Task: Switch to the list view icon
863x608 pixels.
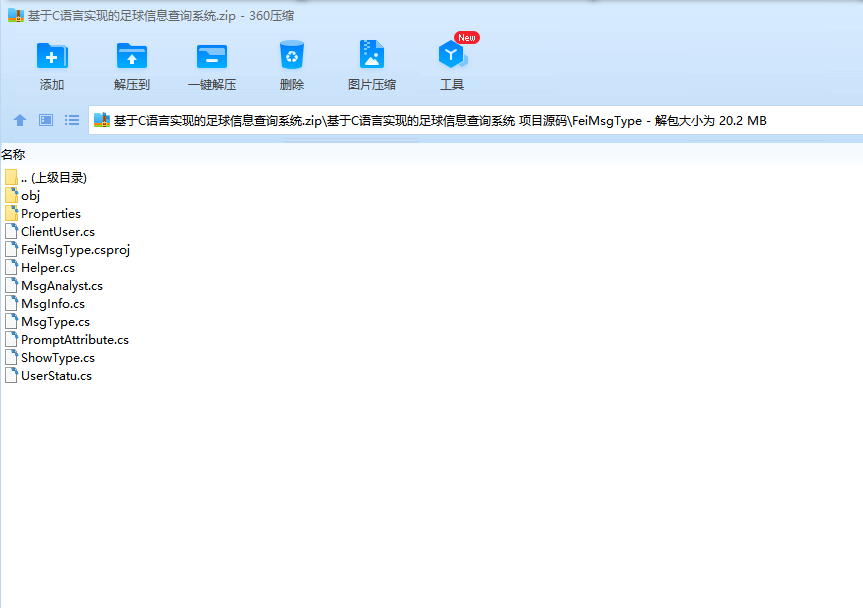Action: (x=72, y=120)
